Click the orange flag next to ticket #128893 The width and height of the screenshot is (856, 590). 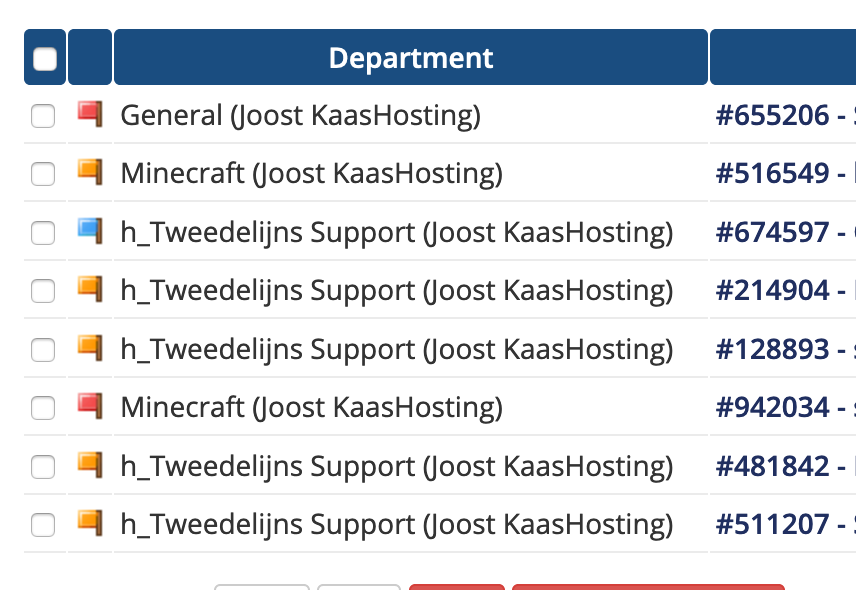pyautogui.click(x=90, y=348)
